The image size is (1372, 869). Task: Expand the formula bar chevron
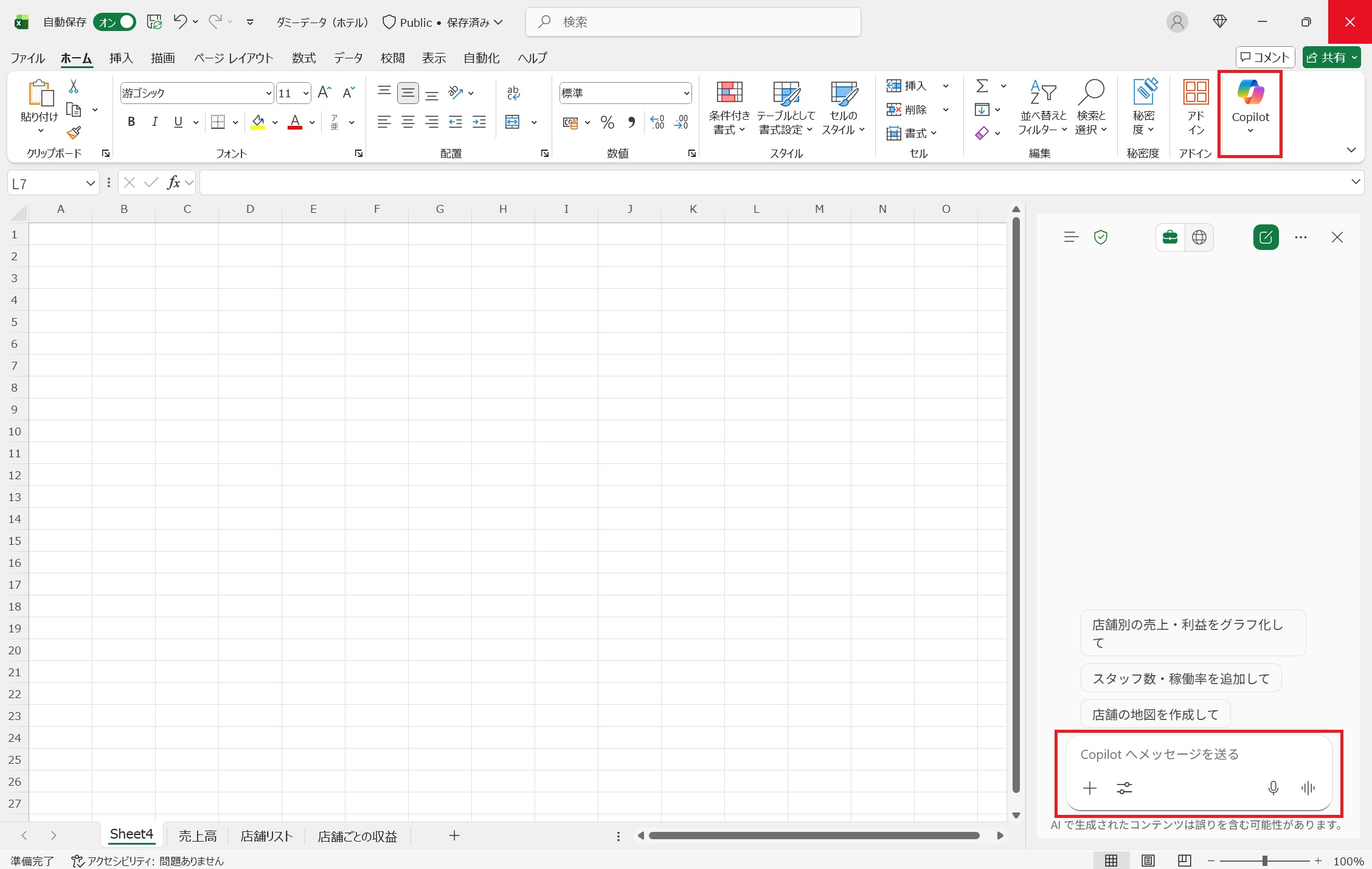[1356, 182]
